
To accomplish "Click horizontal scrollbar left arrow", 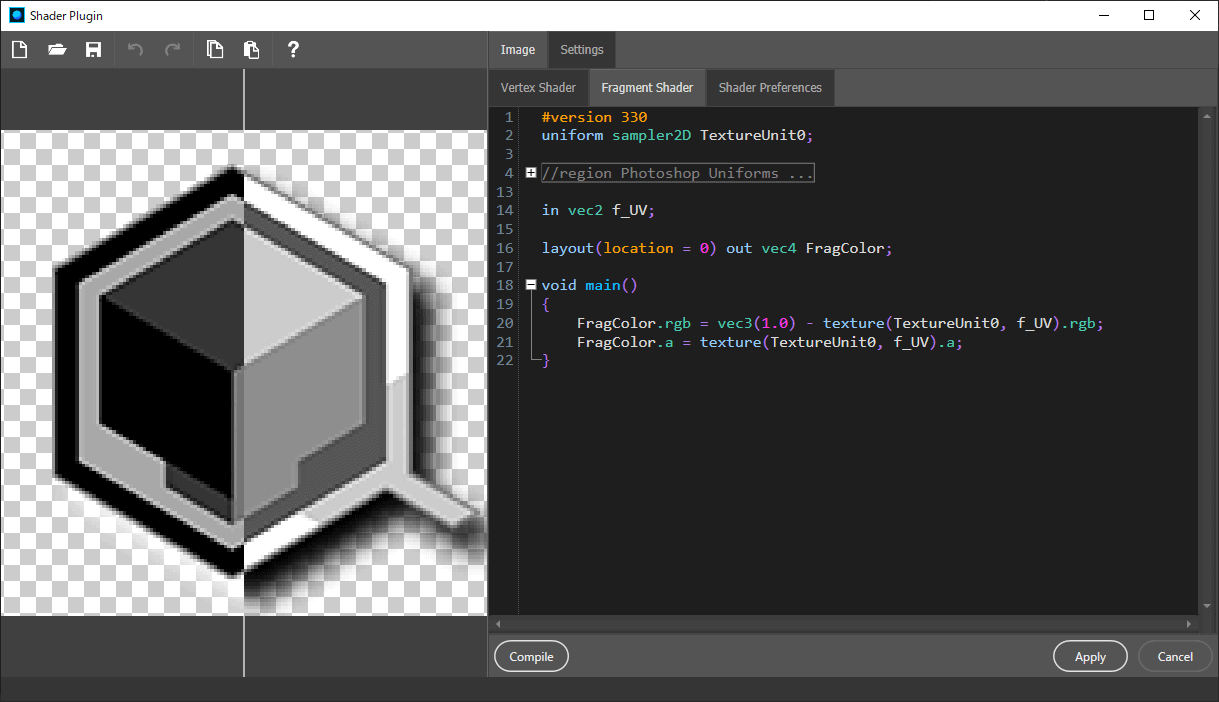I will coord(497,623).
